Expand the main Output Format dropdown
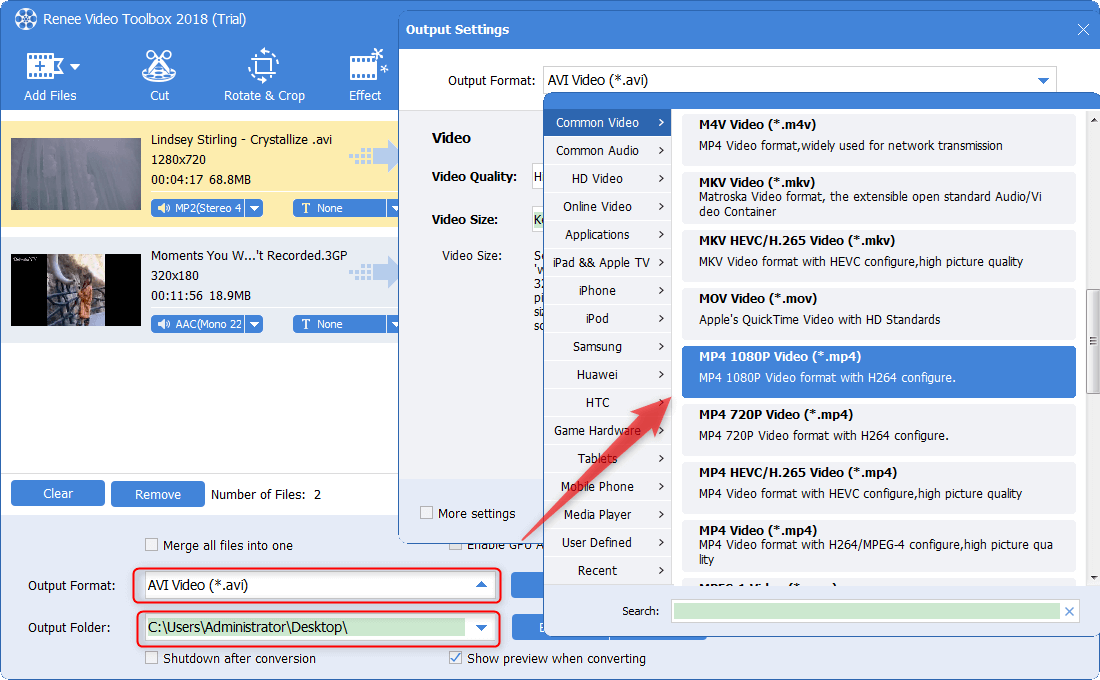 coord(481,585)
